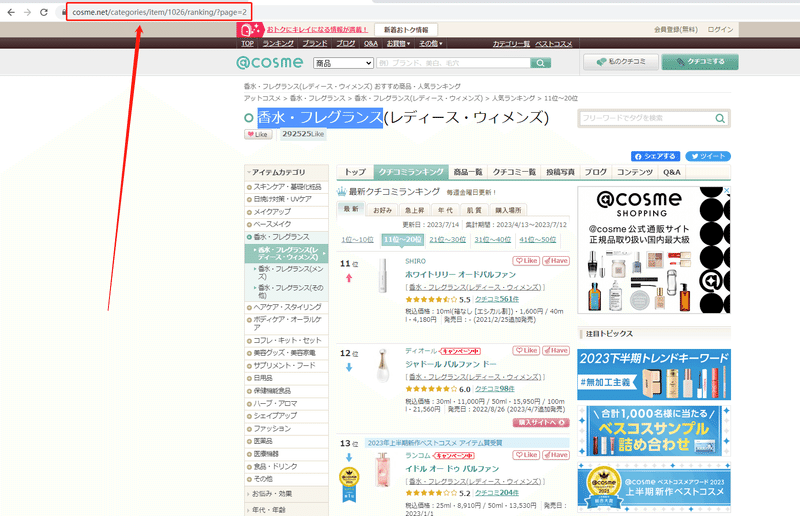This screenshot has width=800, height=516.
Task: Click the フリーワードでタグを検索 field
Action: [x=646, y=118]
